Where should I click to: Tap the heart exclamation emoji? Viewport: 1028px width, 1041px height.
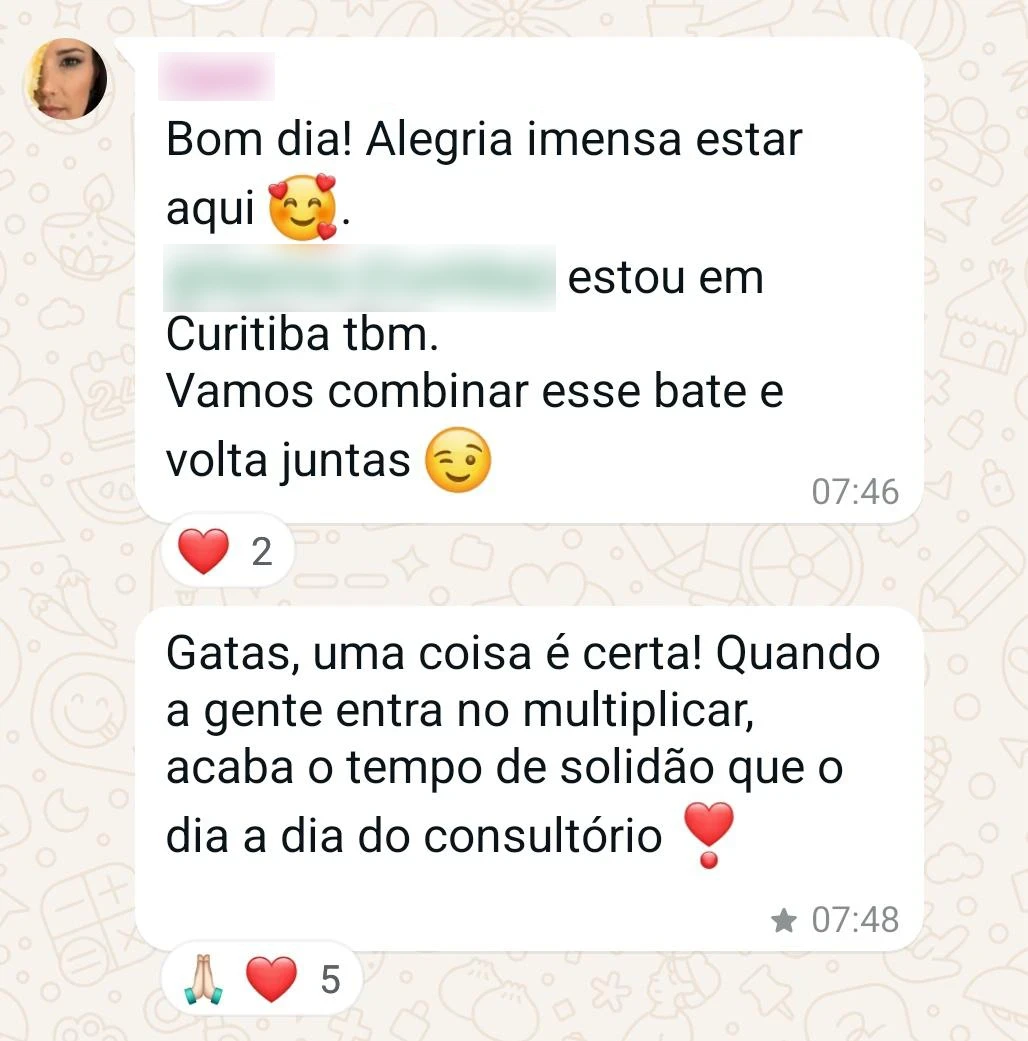(x=709, y=834)
